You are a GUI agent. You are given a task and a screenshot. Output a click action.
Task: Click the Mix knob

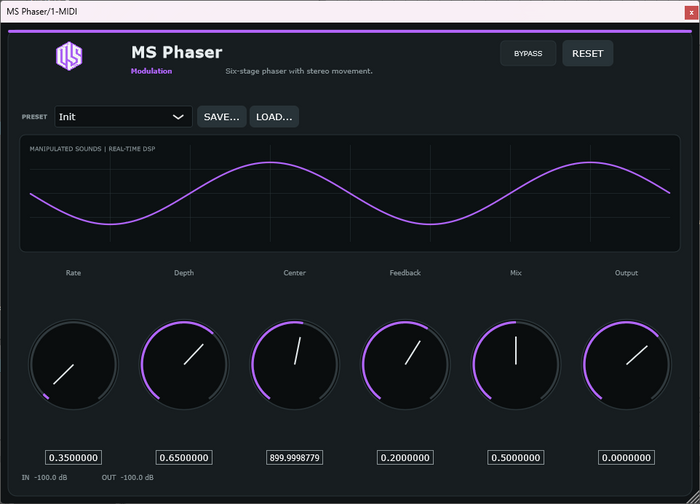516,364
